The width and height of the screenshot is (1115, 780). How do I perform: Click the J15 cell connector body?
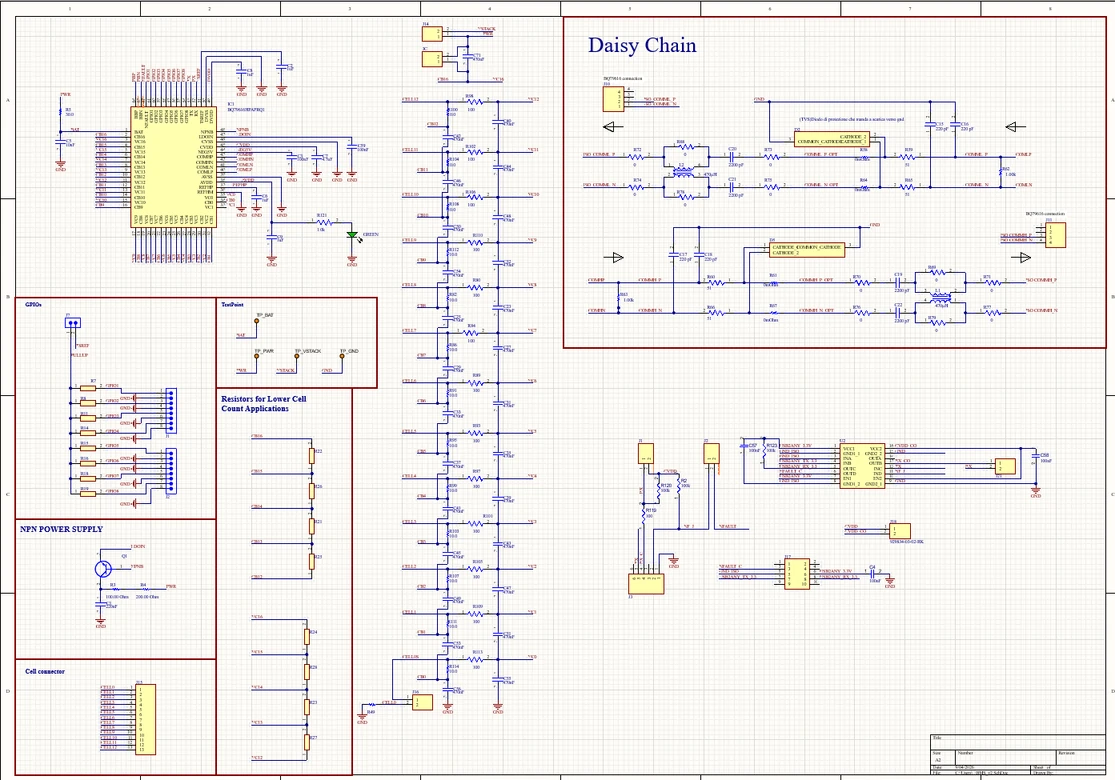145,719
